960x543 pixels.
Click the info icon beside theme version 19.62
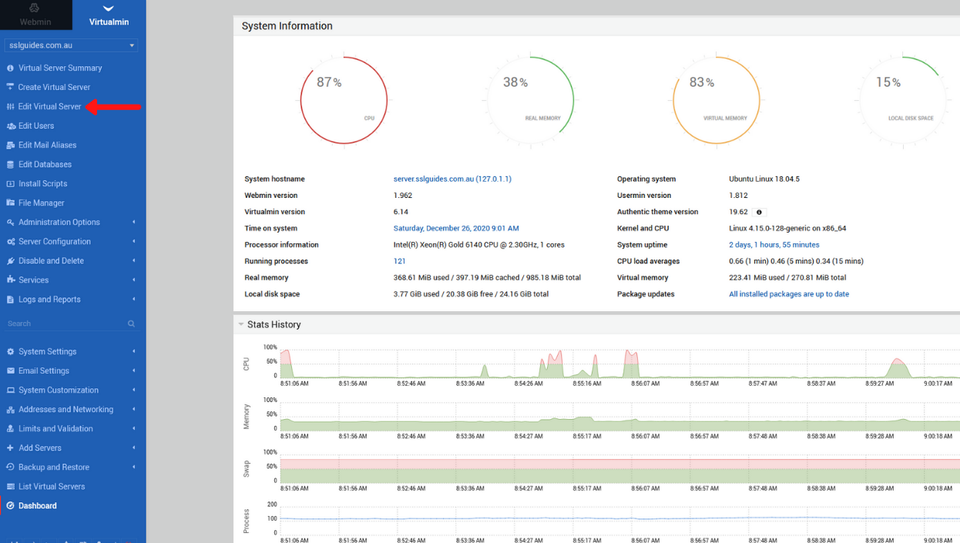click(759, 212)
